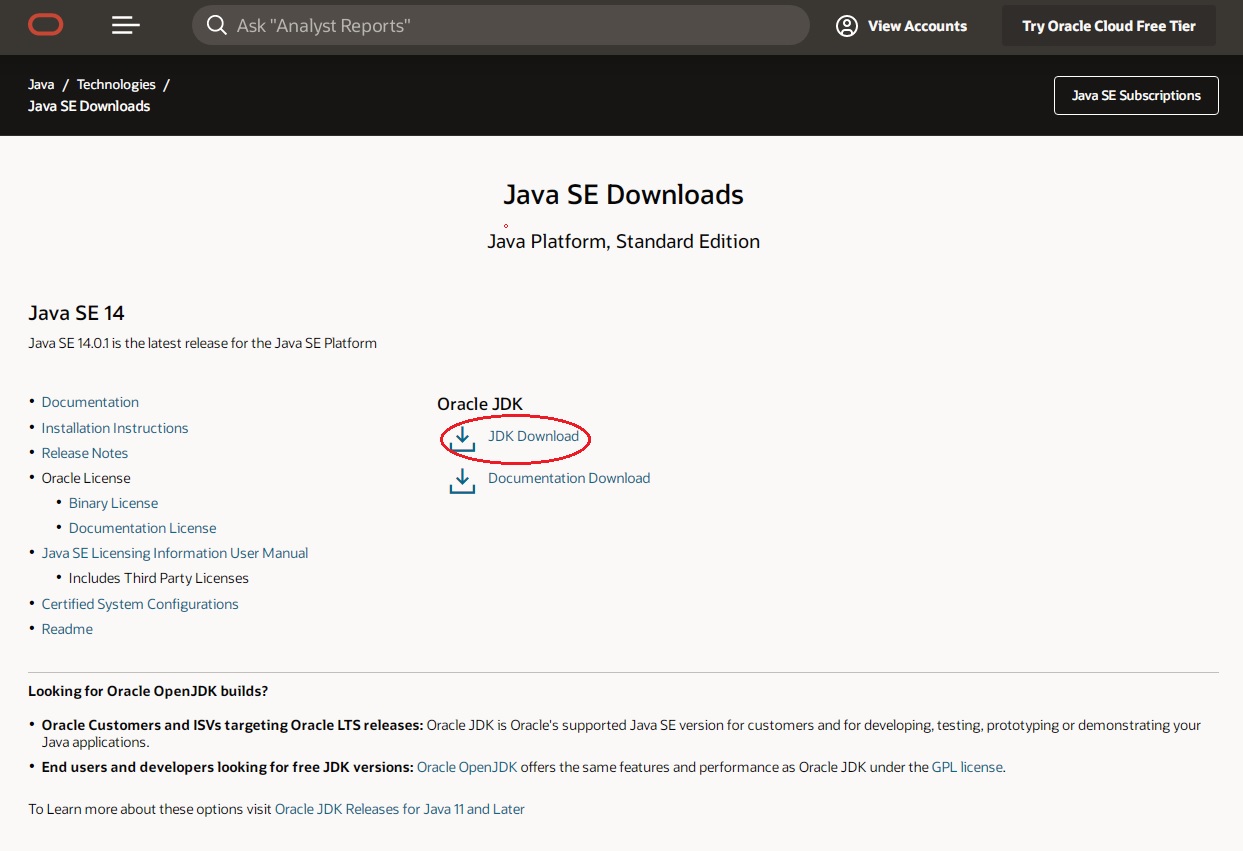This screenshot has height=851, width=1243.
Task: Open View Accounts menu
Action: tap(902, 26)
